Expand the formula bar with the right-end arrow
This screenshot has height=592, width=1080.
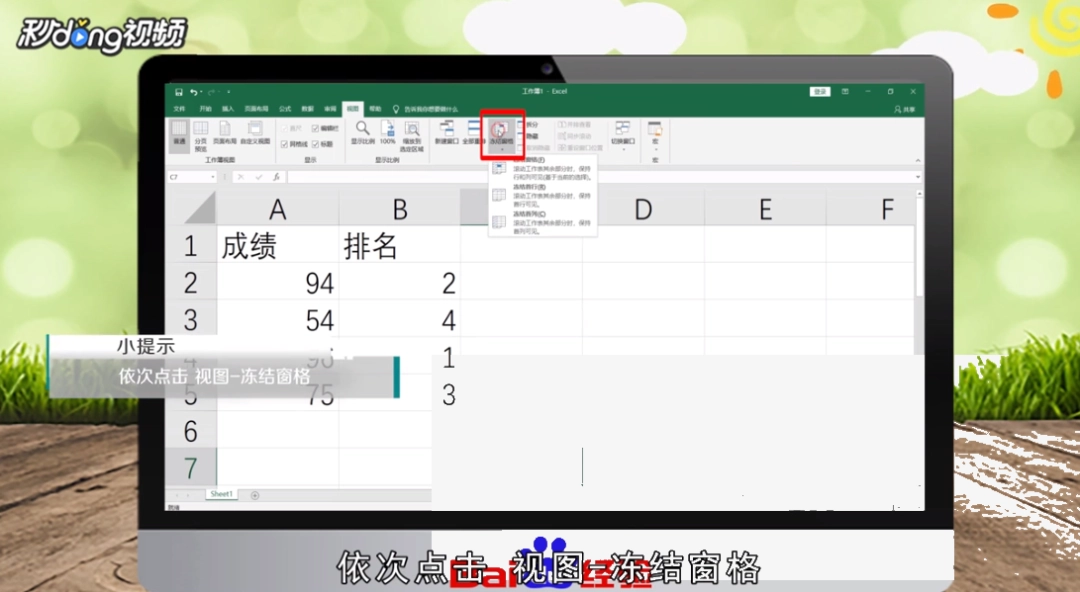pos(917,177)
